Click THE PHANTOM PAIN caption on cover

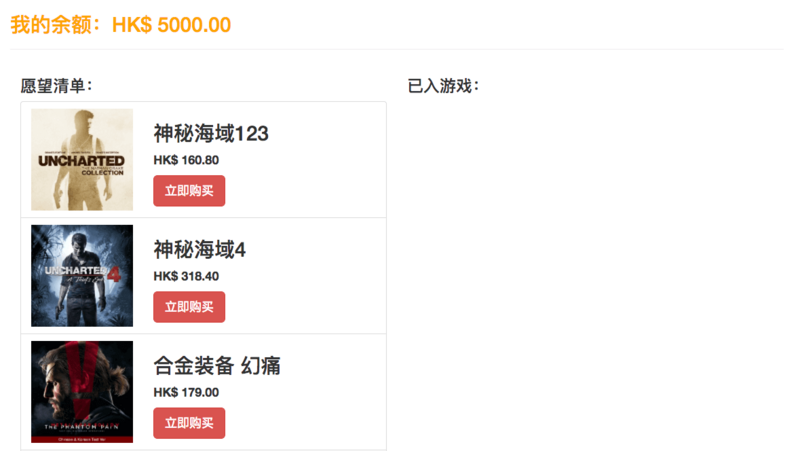pos(82,427)
